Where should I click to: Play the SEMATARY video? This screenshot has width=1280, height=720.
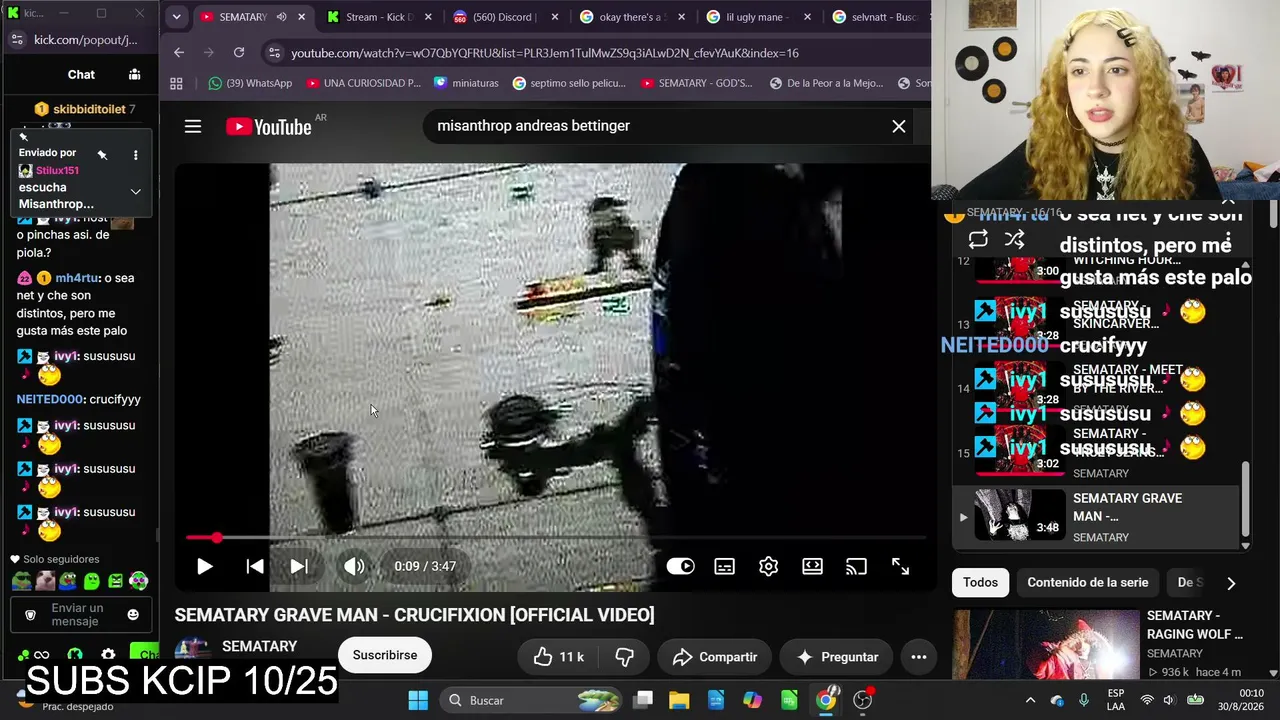pos(204,566)
